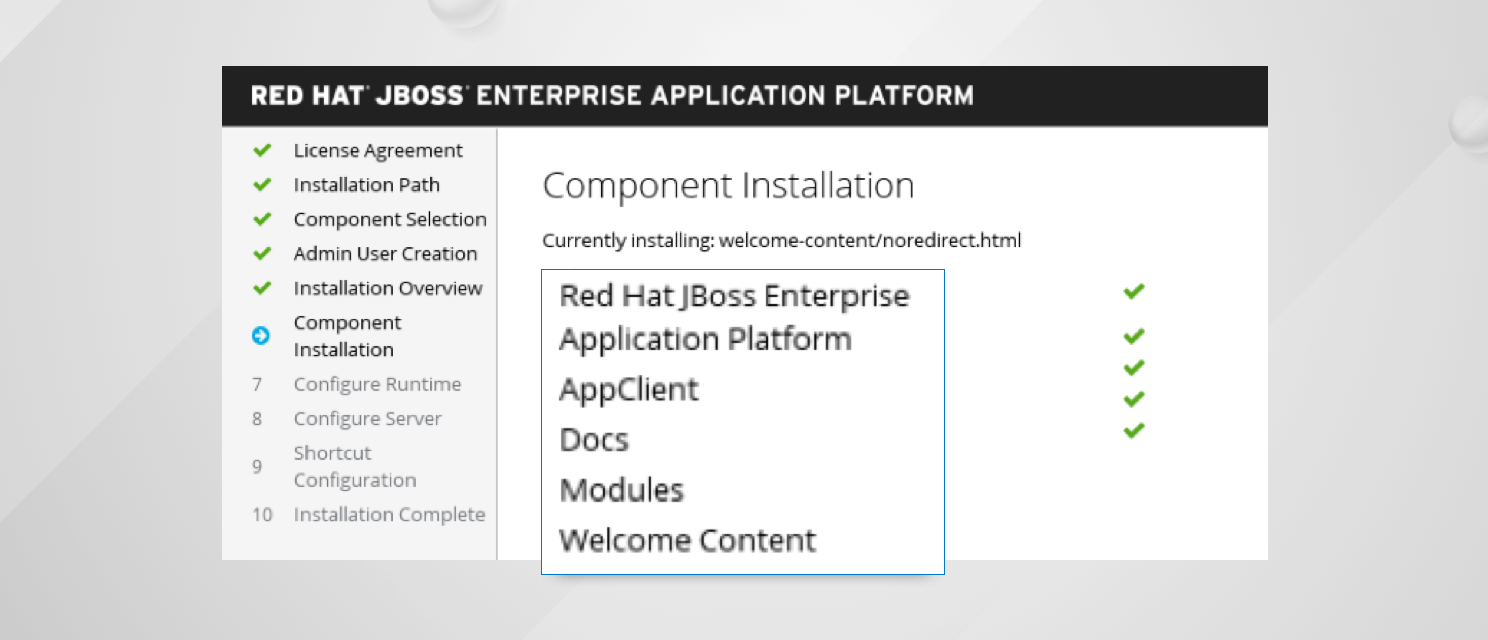The height and width of the screenshot is (640, 1488).
Task: Click the checkmark icon beside Admin User Creation
Action: 262,254
